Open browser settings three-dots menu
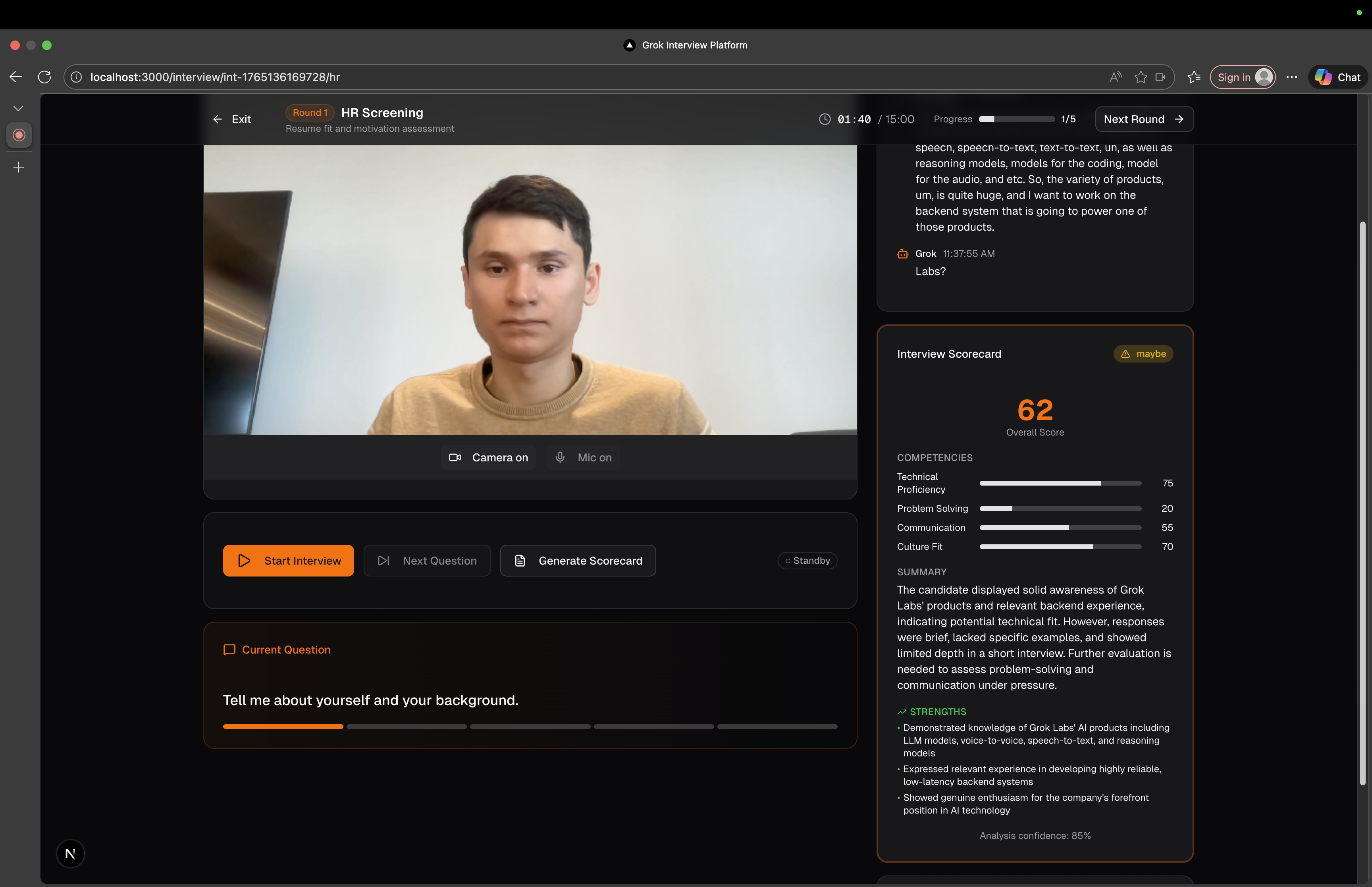Viewport: 1372px width, 887px height. [x=1292, y=77]
